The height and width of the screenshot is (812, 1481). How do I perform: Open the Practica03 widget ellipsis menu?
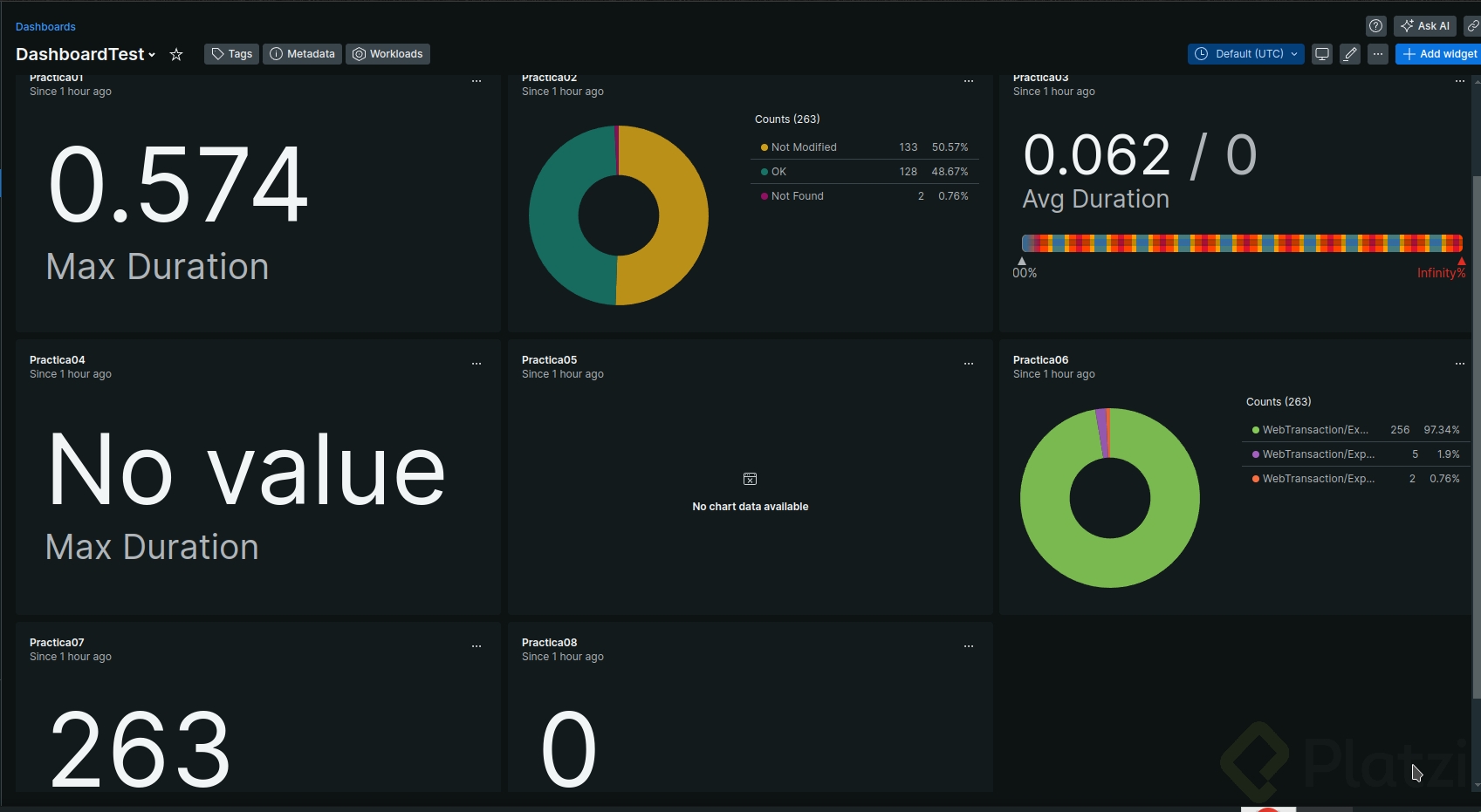[1460, 81]
